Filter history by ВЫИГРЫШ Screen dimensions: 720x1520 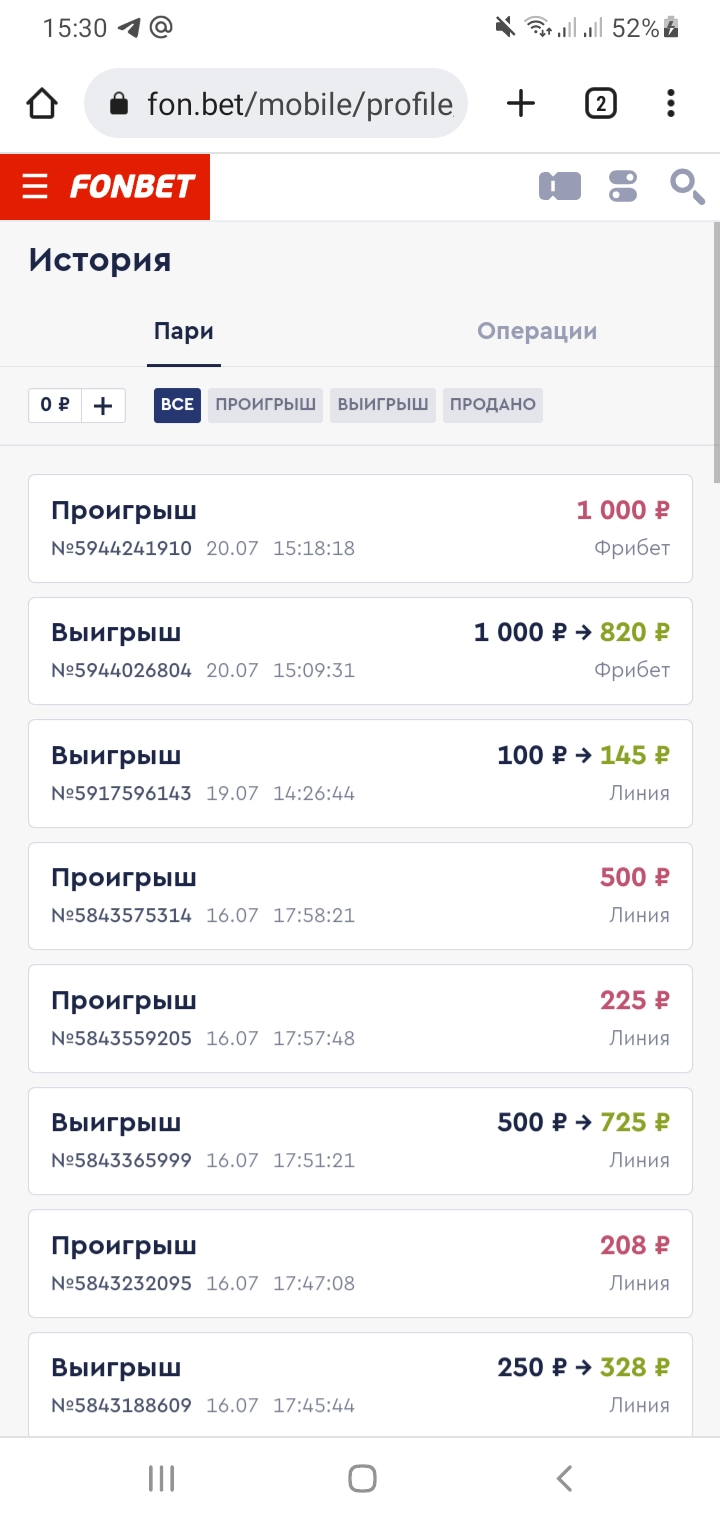click(383, 405)
